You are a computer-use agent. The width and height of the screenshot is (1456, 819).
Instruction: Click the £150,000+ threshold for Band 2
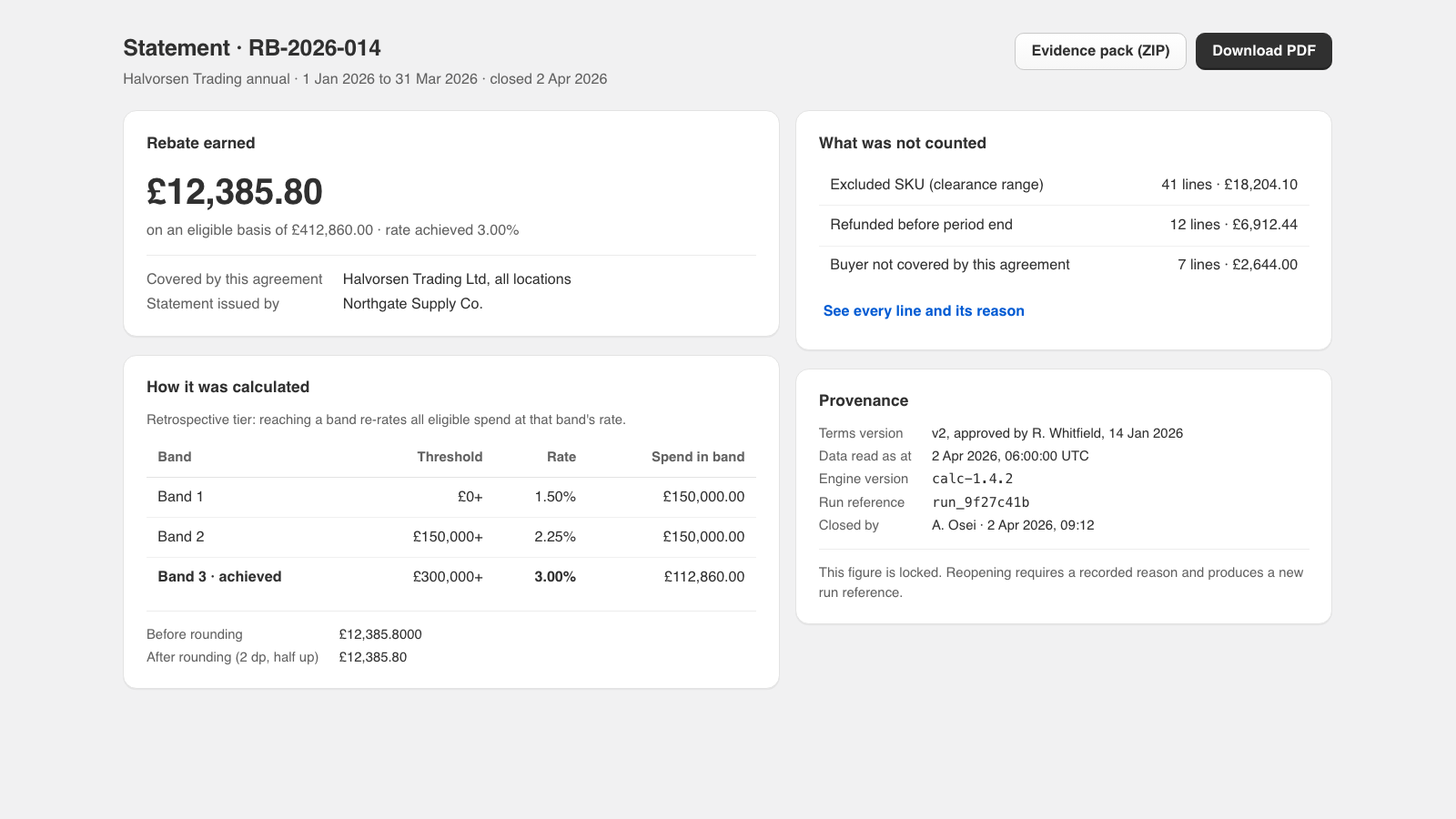(x=448, y=537)
